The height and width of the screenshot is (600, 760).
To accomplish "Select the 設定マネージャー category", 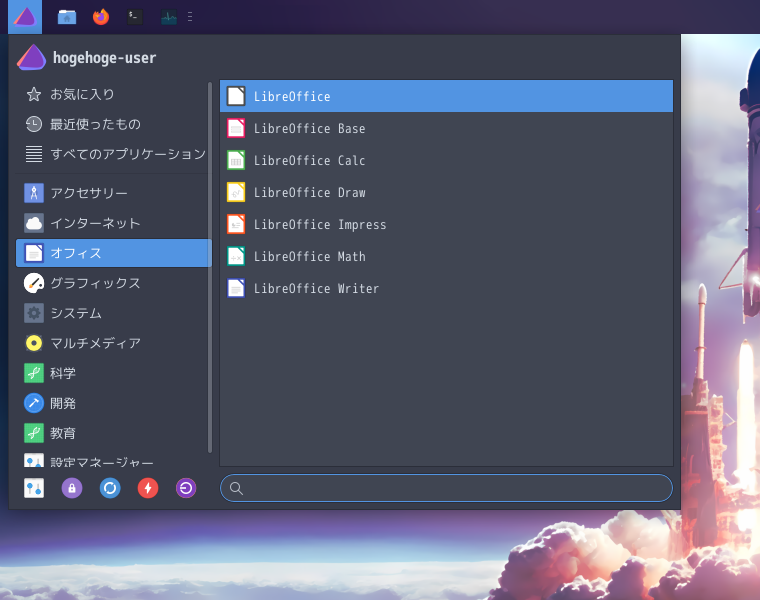I will pos(112,460).
